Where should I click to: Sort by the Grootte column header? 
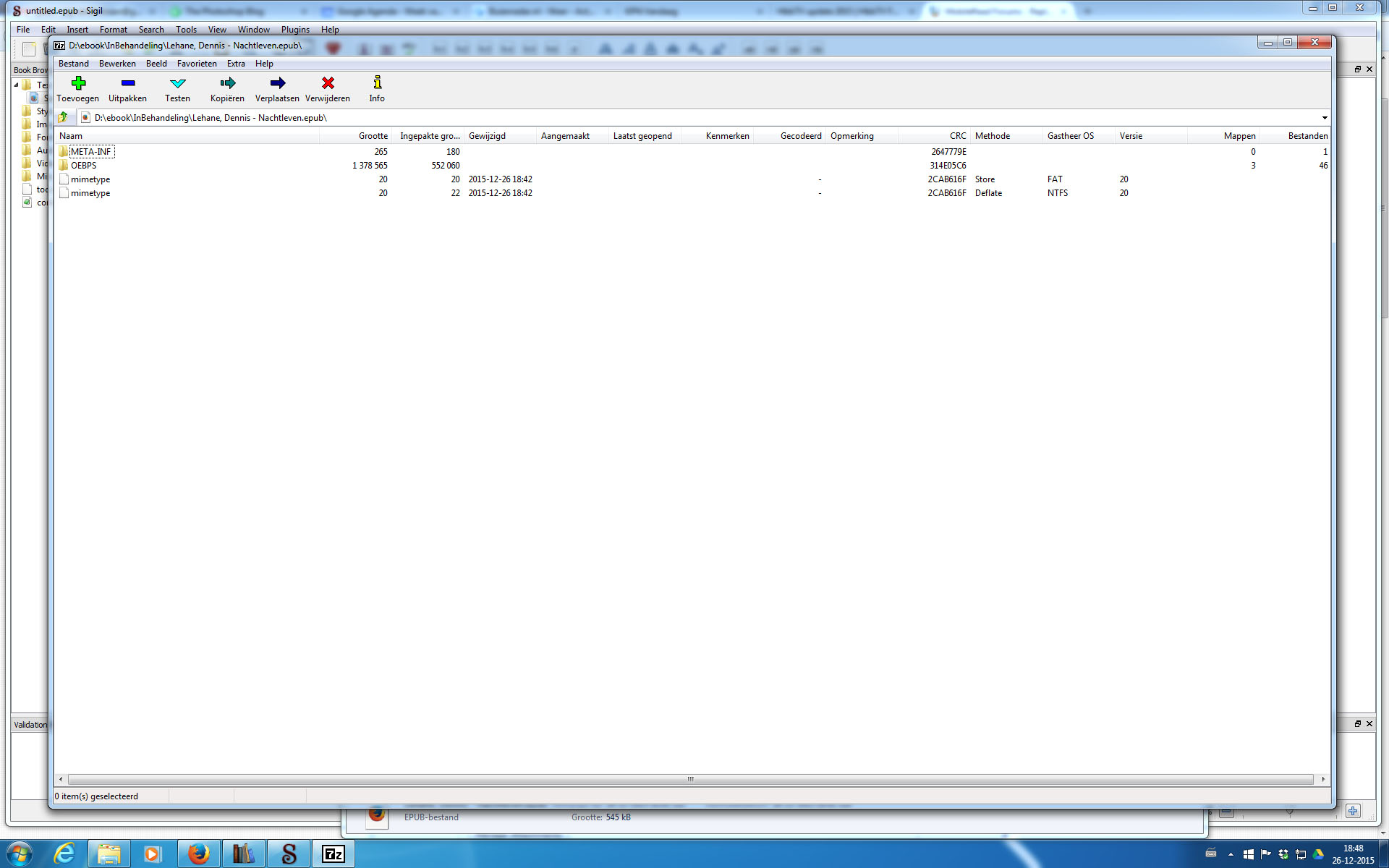[x=373, y=136]
